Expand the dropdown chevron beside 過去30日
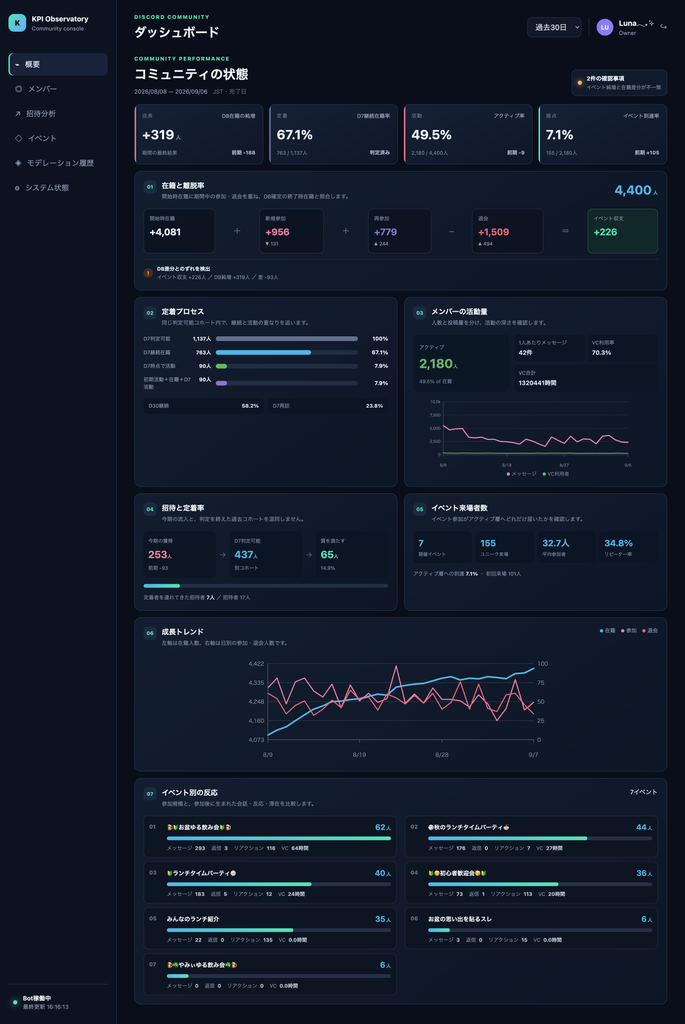This screenshot has width=685, height=1024. pyautogui.click(x=577, y=27)
